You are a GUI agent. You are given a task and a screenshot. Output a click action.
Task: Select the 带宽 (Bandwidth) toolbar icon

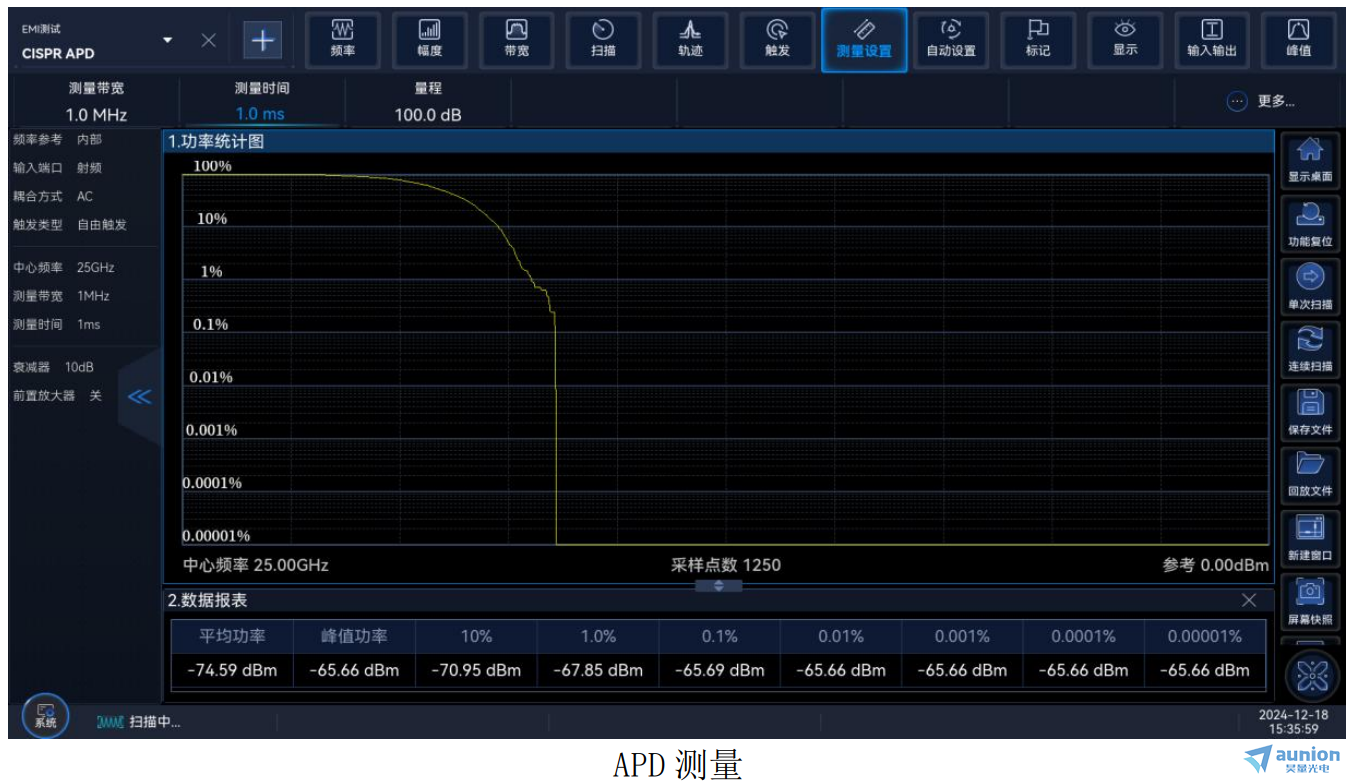point(516,40)
